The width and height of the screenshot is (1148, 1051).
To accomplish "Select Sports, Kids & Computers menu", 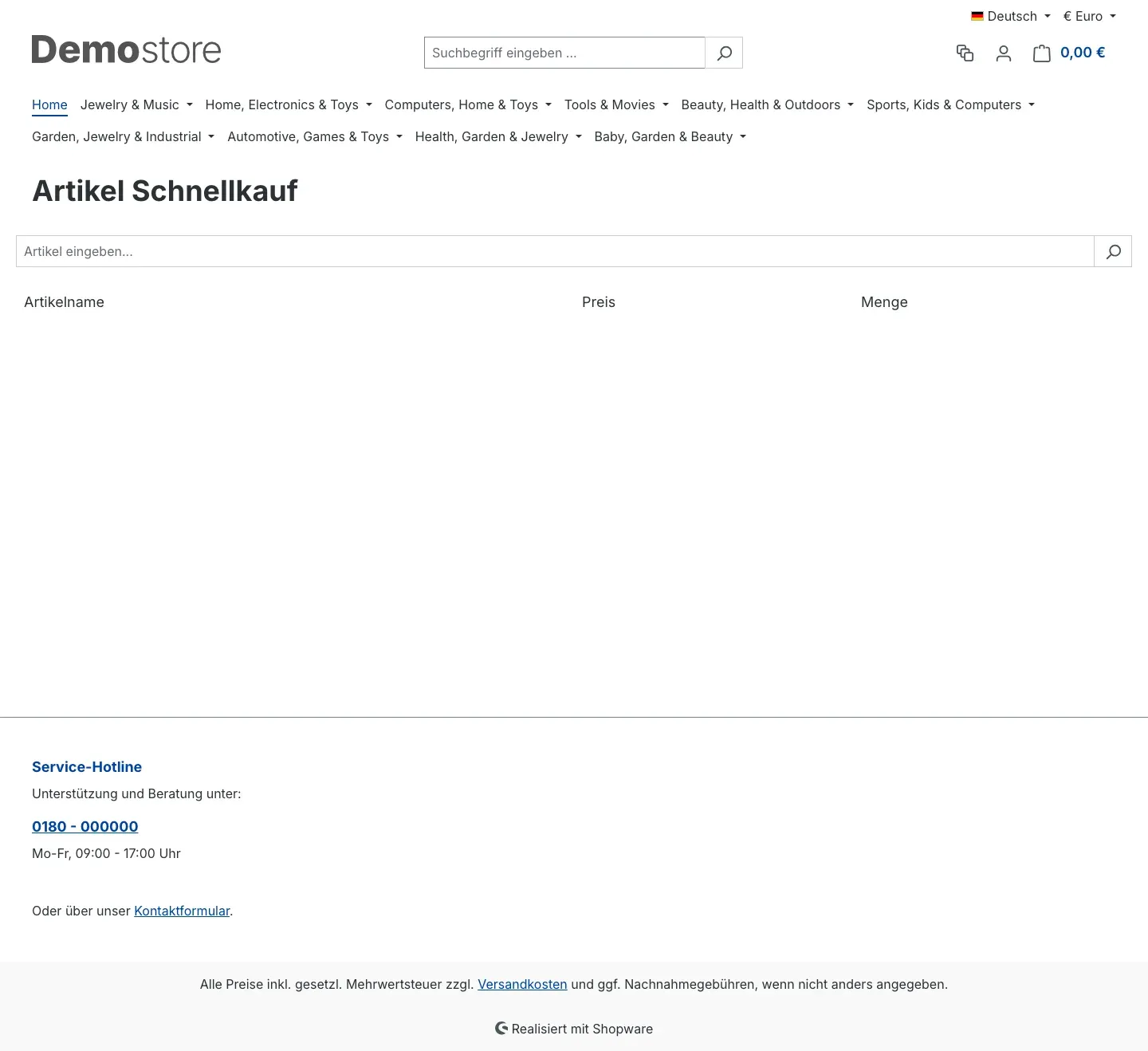I will click(950, 104).
